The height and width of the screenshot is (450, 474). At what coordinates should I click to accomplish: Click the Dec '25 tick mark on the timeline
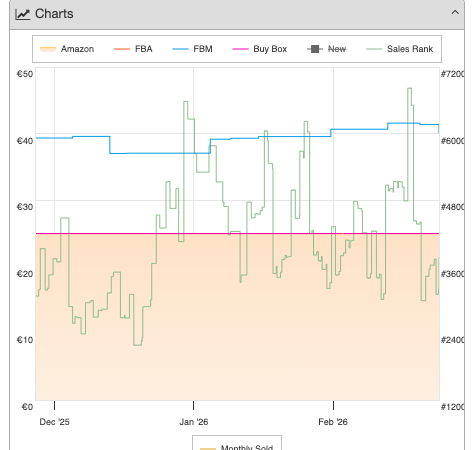55,405
